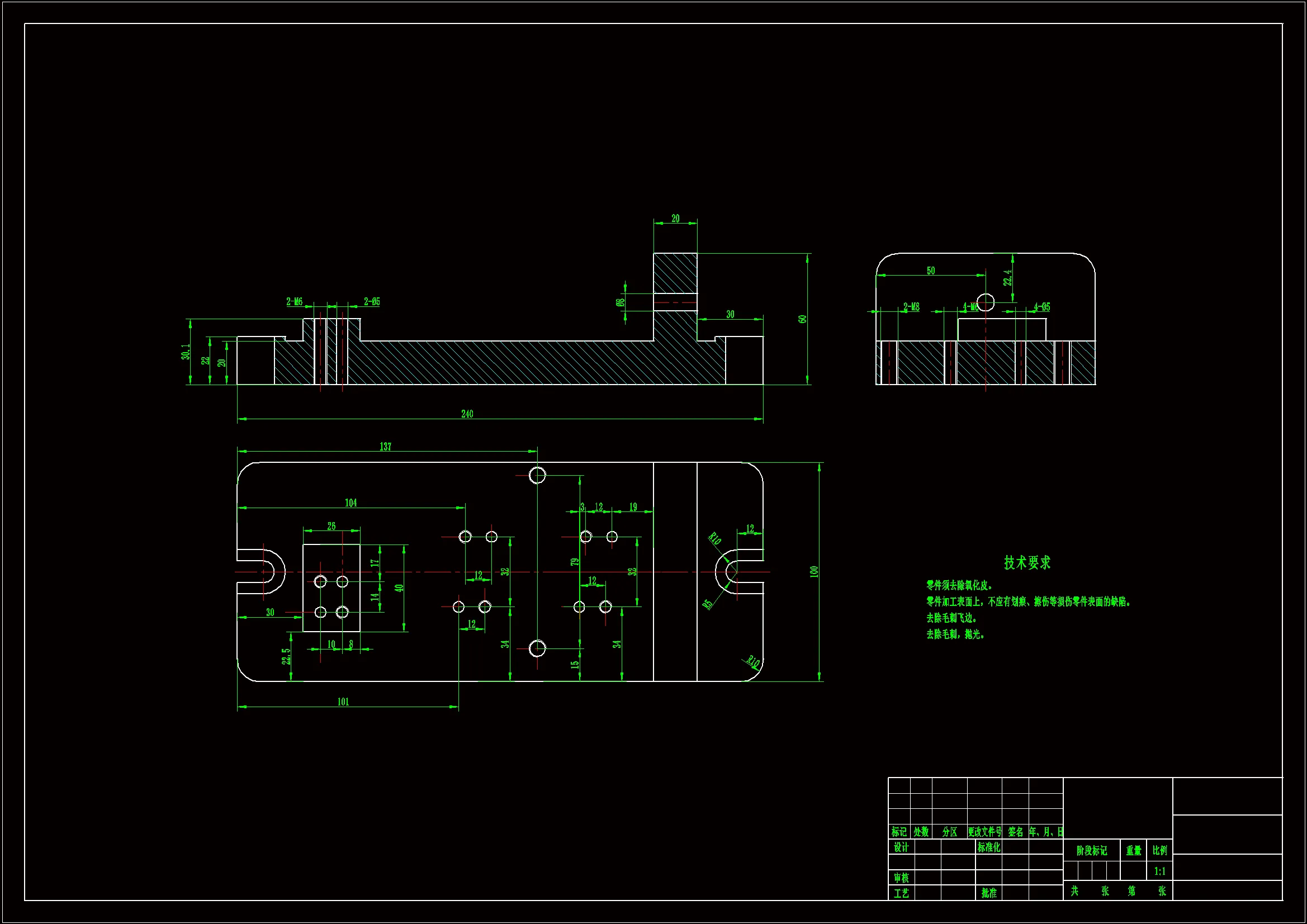Click the 104 dimension text
Viewport: 1307px width, 924px height.
(x=351, y=503)
